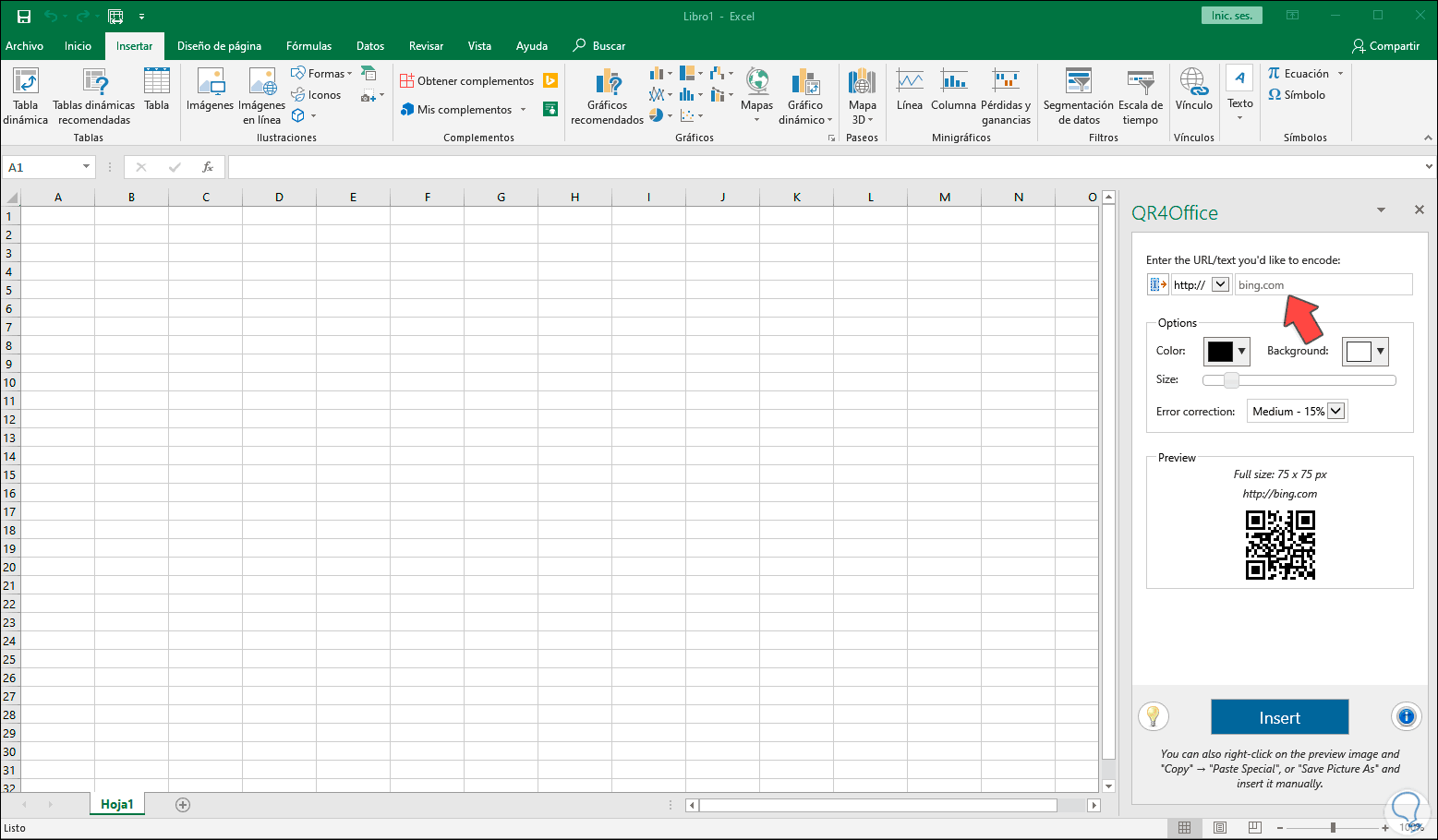1438x840 pixels.
Task: Open the Name Box dropdown arrow
Action: 87,167
